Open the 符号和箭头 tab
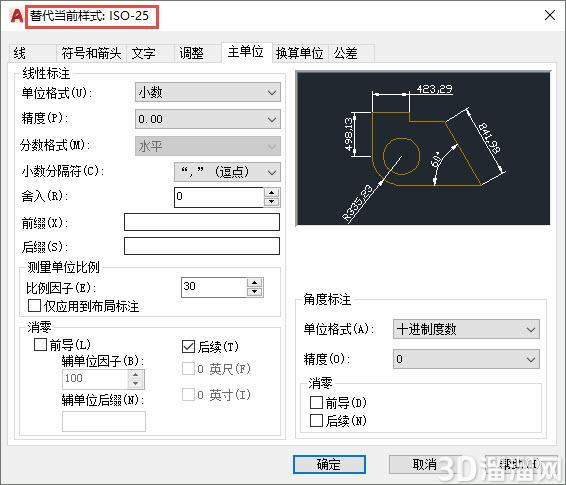566x485 pixels. [91, 53]
